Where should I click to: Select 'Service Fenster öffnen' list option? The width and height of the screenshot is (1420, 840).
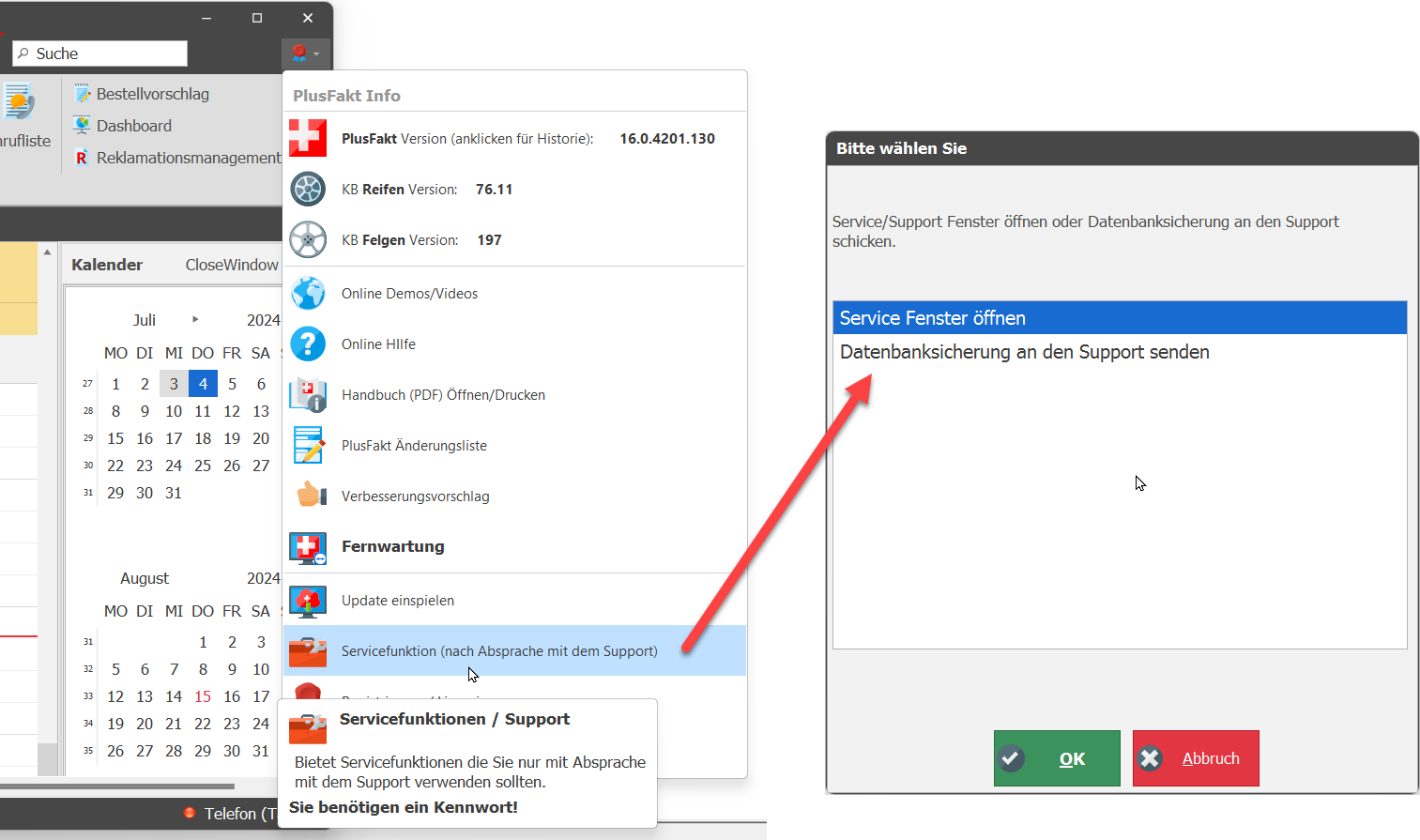click(1120, 318)
